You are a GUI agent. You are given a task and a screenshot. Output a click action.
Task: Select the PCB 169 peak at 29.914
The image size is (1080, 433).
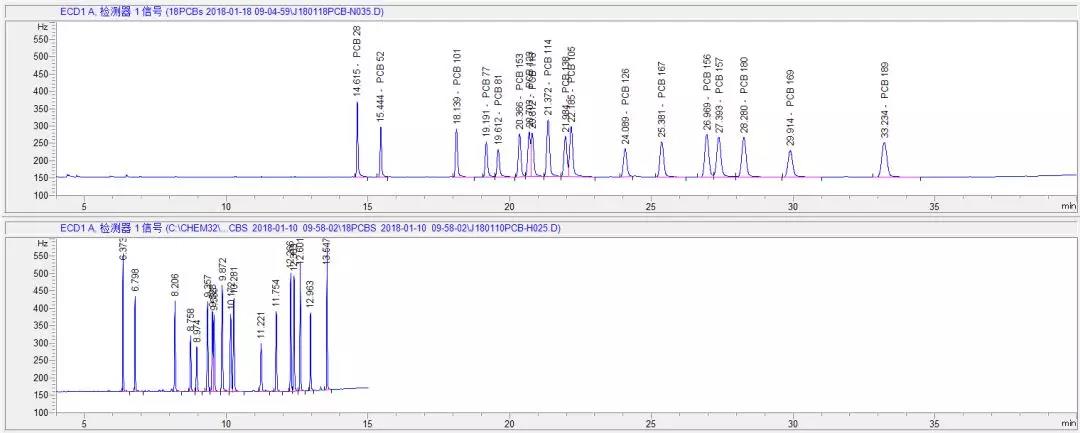tap(790, 162)
